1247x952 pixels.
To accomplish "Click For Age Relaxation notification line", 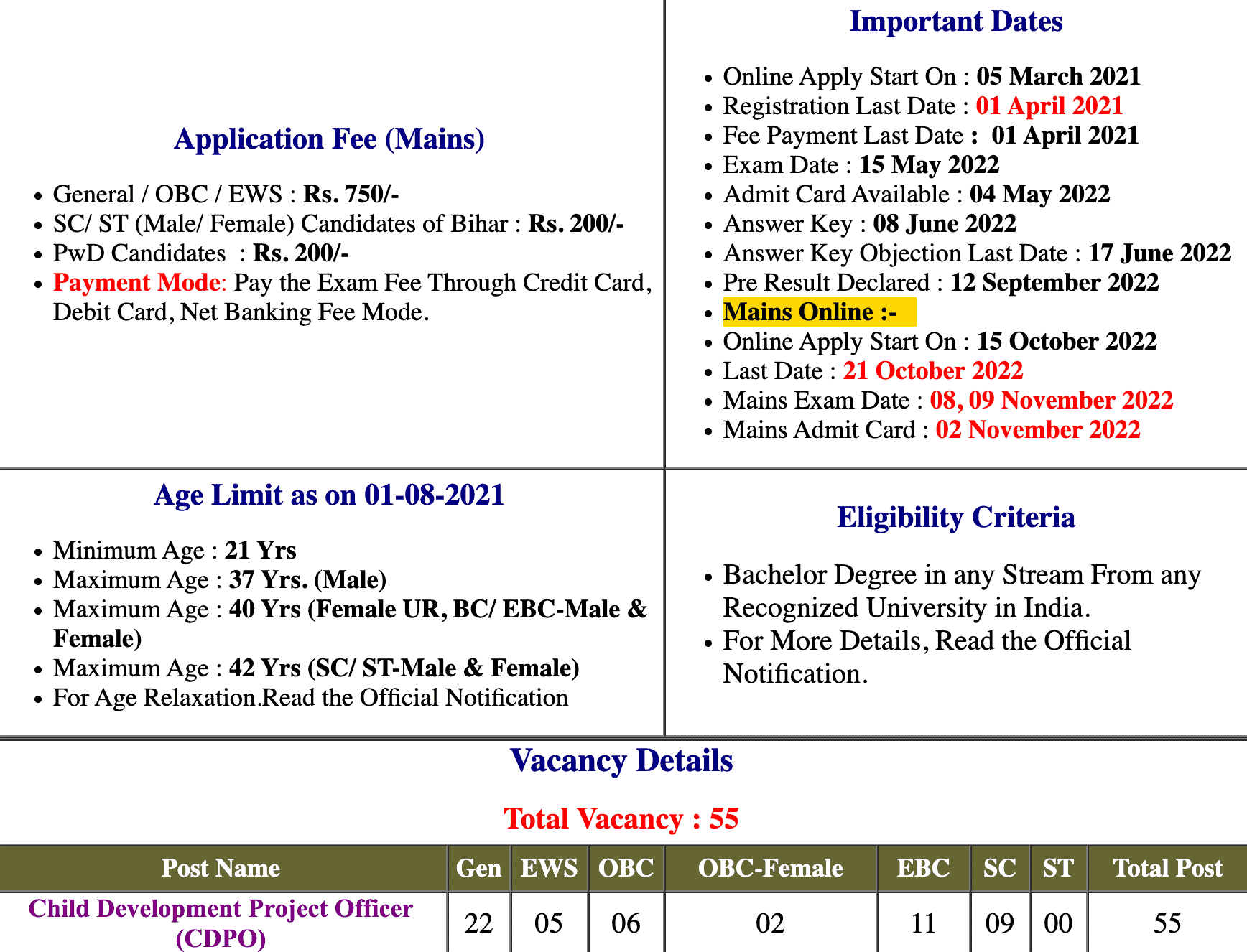I will (x=310, y=698).
